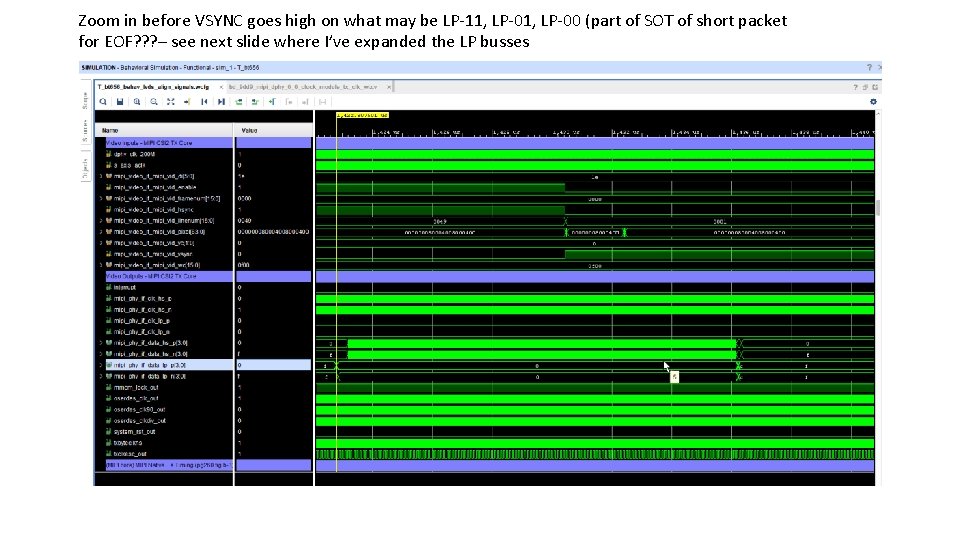Jump to time zero with the rewind icon
Viewport: 960px width, 540px height.
click(204, 102)
